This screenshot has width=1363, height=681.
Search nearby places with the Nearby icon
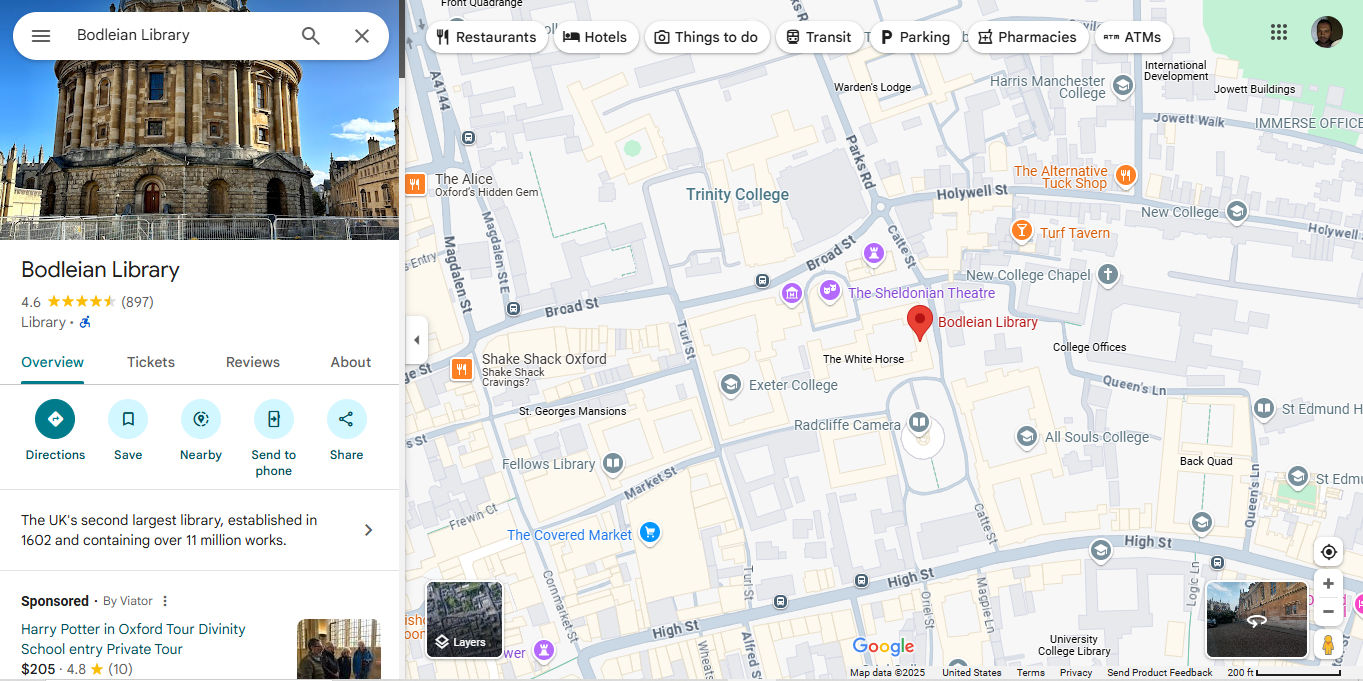tap(200, 430)
